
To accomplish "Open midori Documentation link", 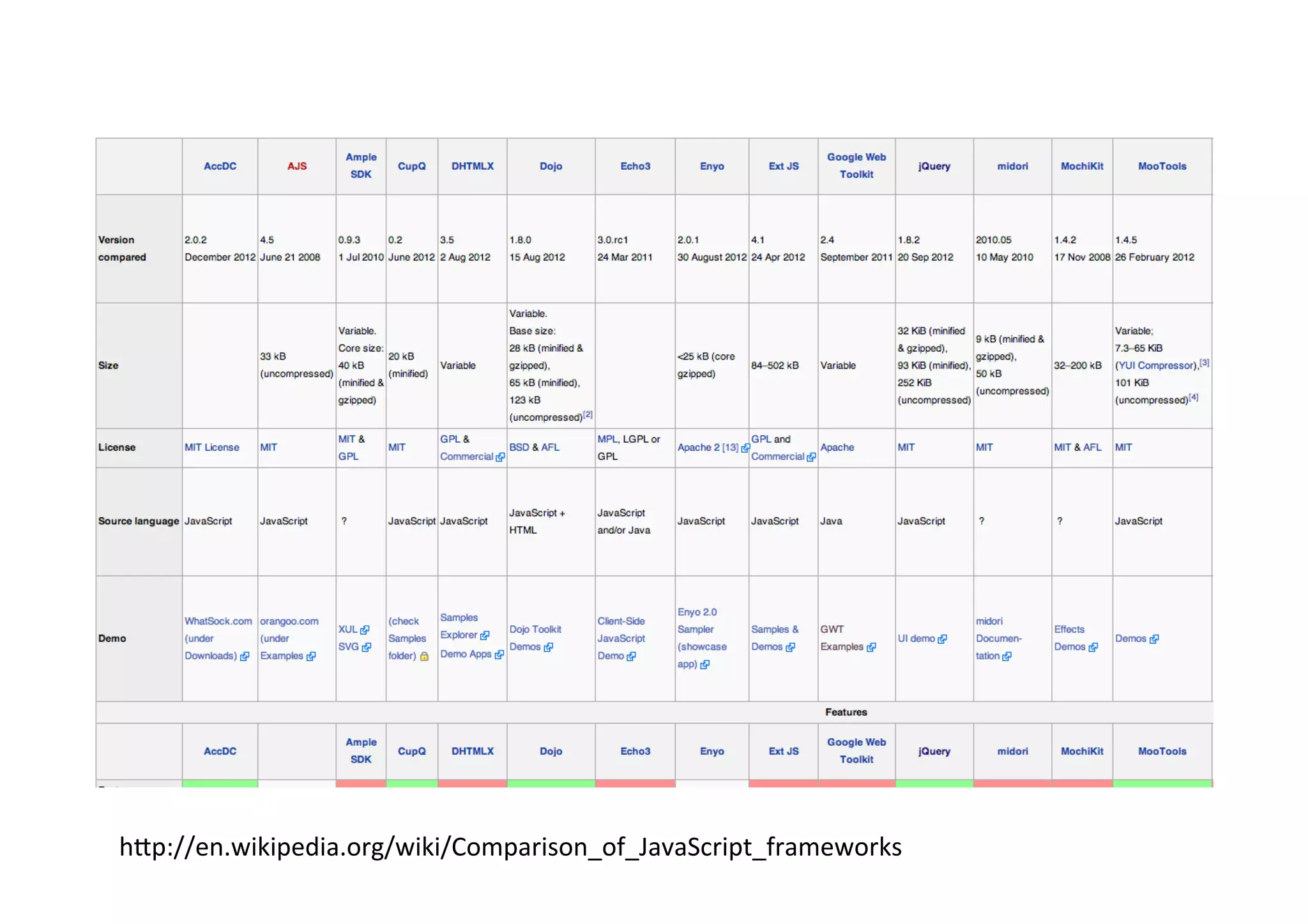I will [x=999, y=638].
